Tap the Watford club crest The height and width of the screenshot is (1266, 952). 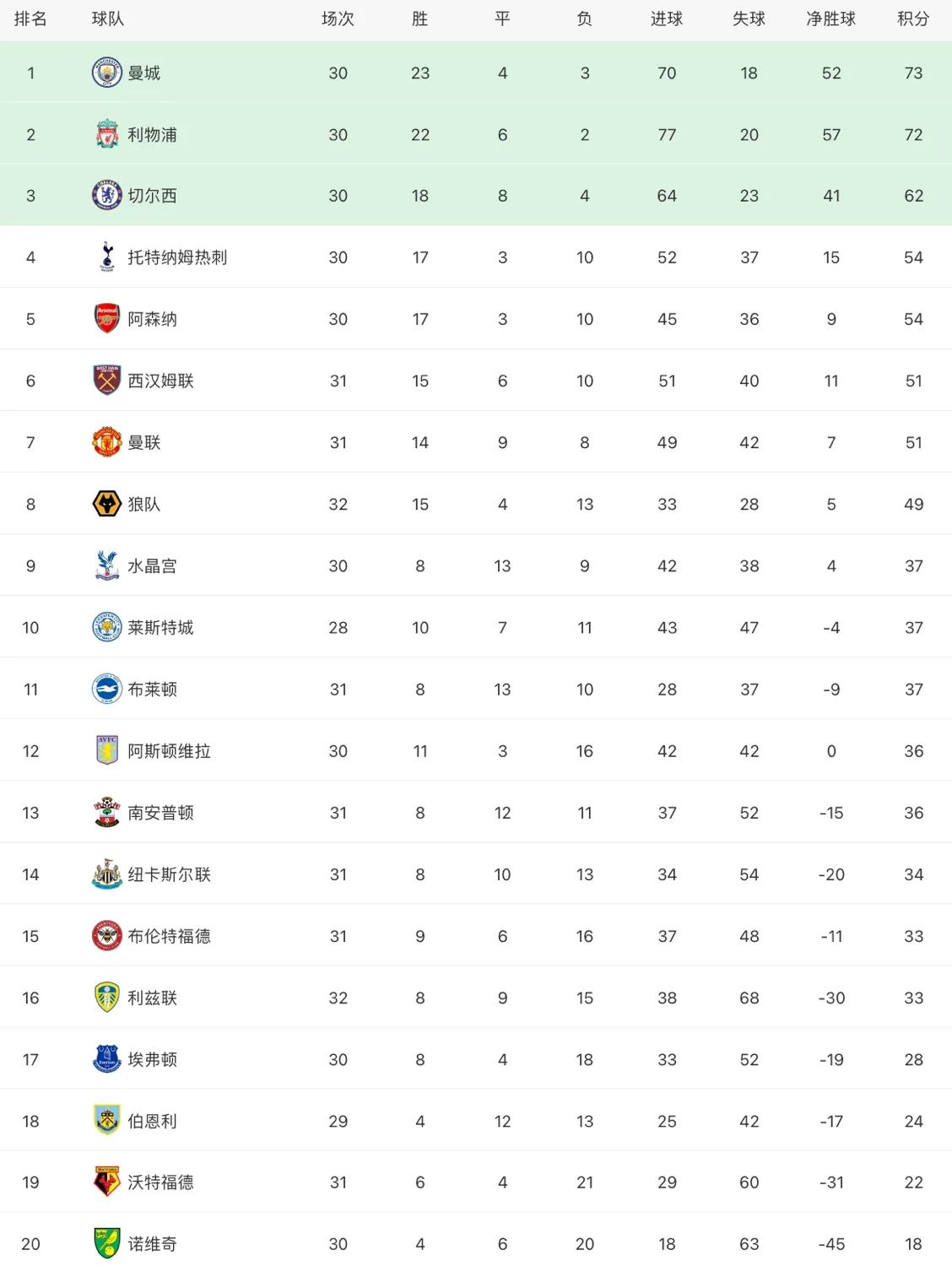click(x=107, y=1182)
